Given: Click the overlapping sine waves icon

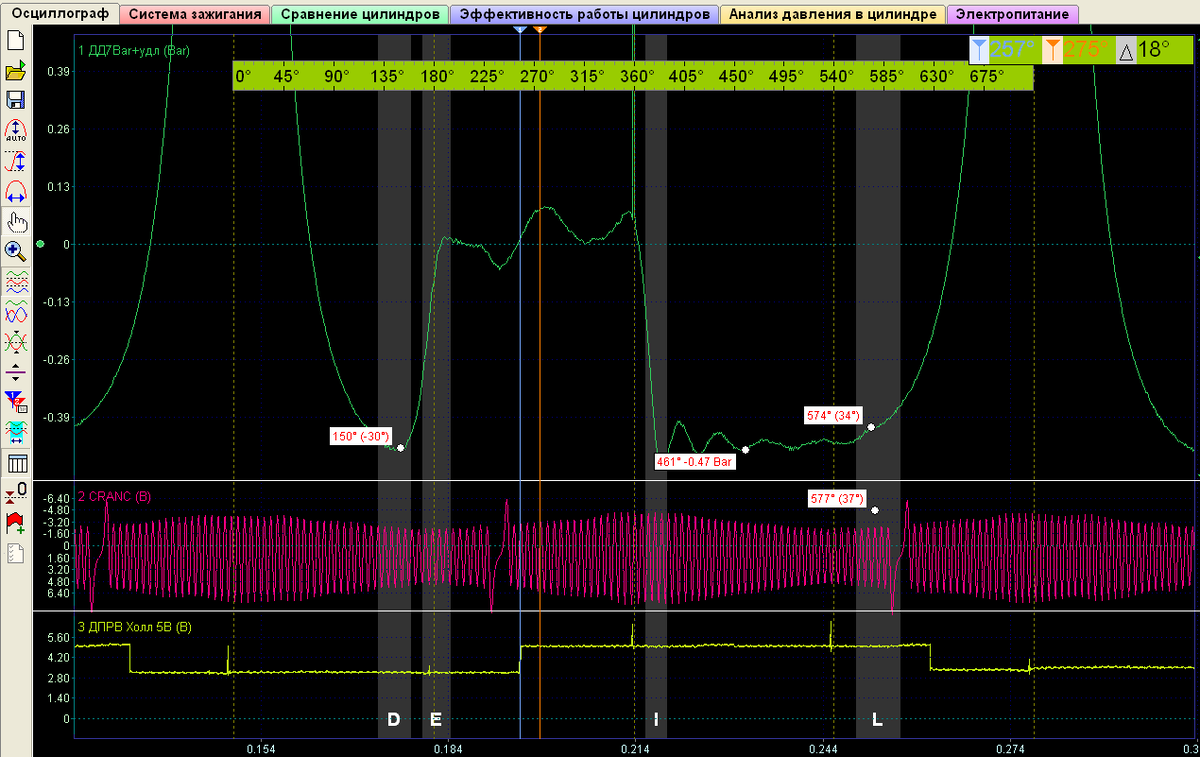Looking at the screenshot, I should pos(15,311).
